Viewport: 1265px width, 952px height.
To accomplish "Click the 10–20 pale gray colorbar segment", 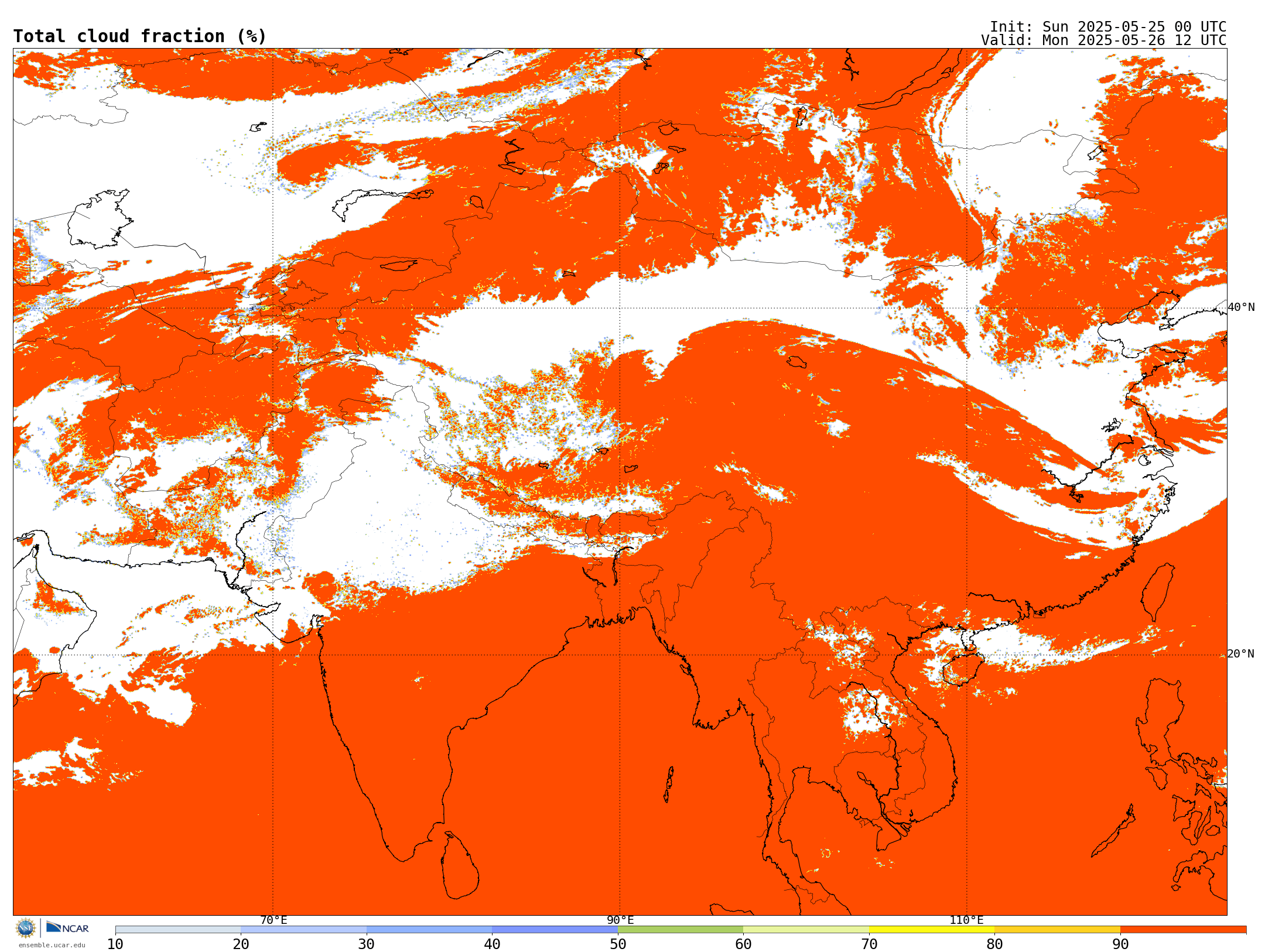I will 178,930.
